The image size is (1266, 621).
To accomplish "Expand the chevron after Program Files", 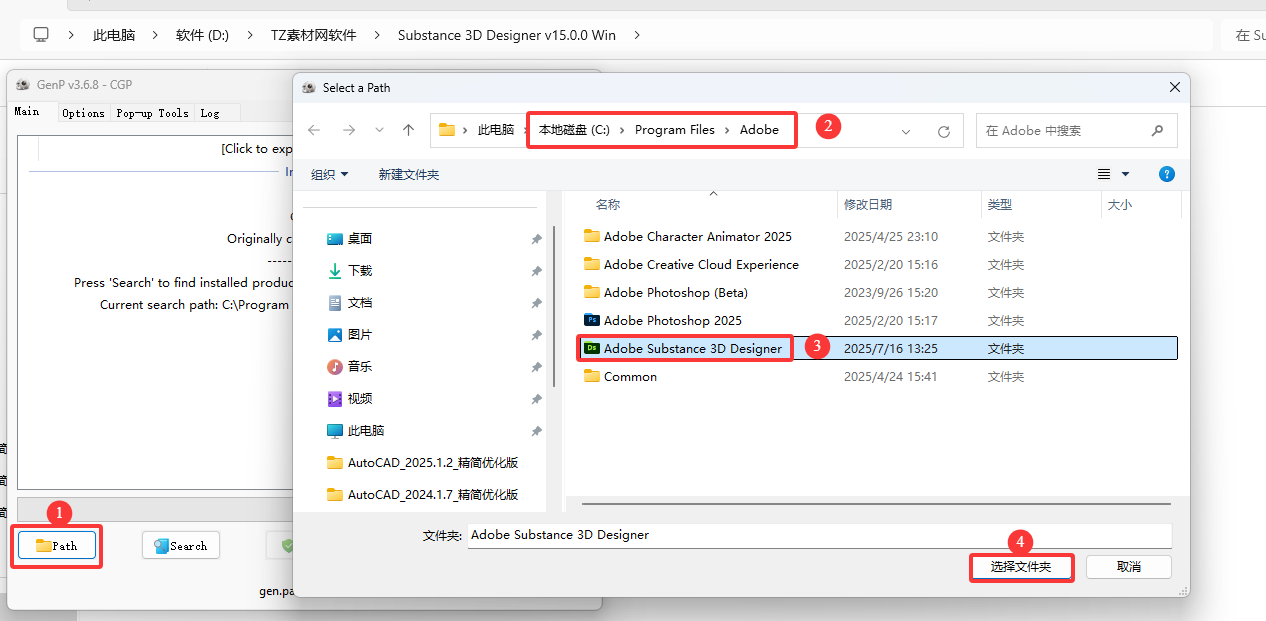I will pos(727,130).
